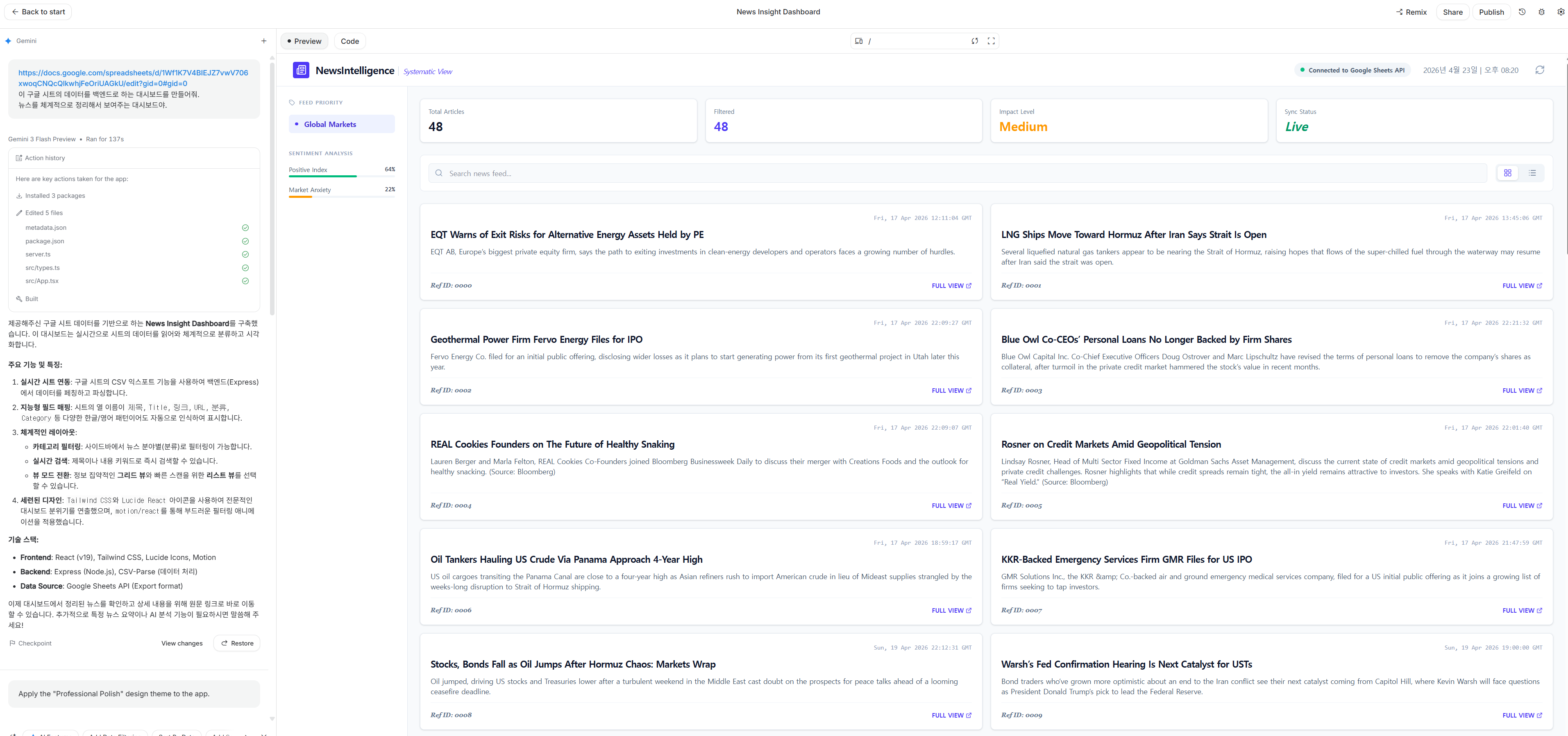The image size is (1568, 736).
Task: Click the Publish button
Action: [1491, 12]
